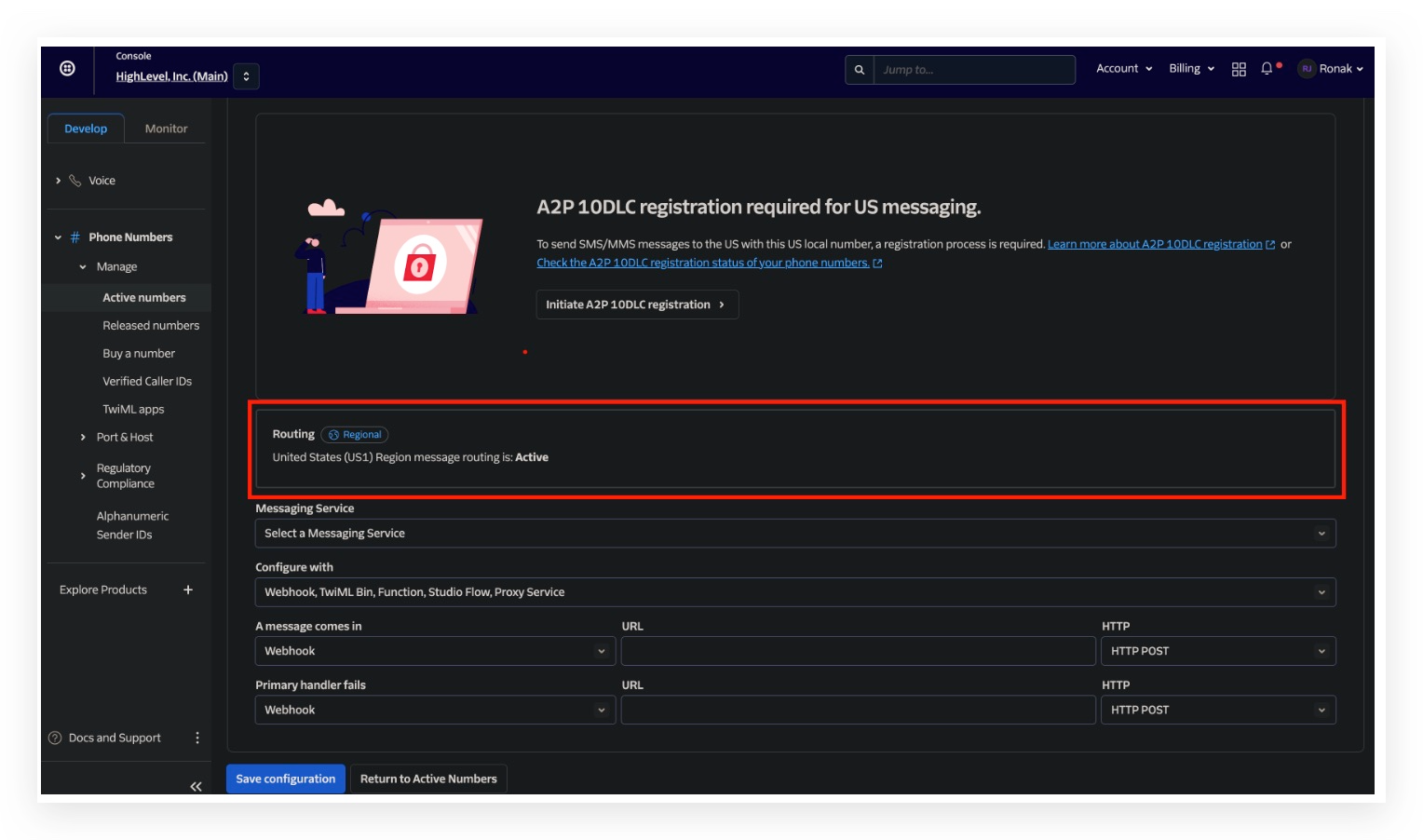Open TwiML apps page

[133, 410]
